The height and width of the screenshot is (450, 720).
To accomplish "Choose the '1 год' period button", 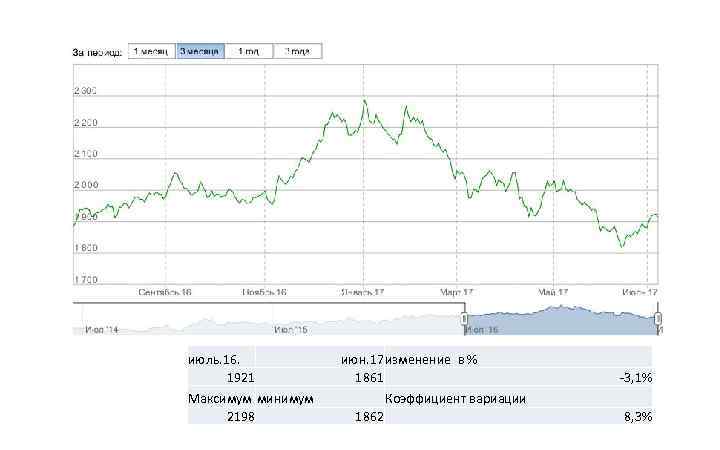I will (x=249, y=51).
